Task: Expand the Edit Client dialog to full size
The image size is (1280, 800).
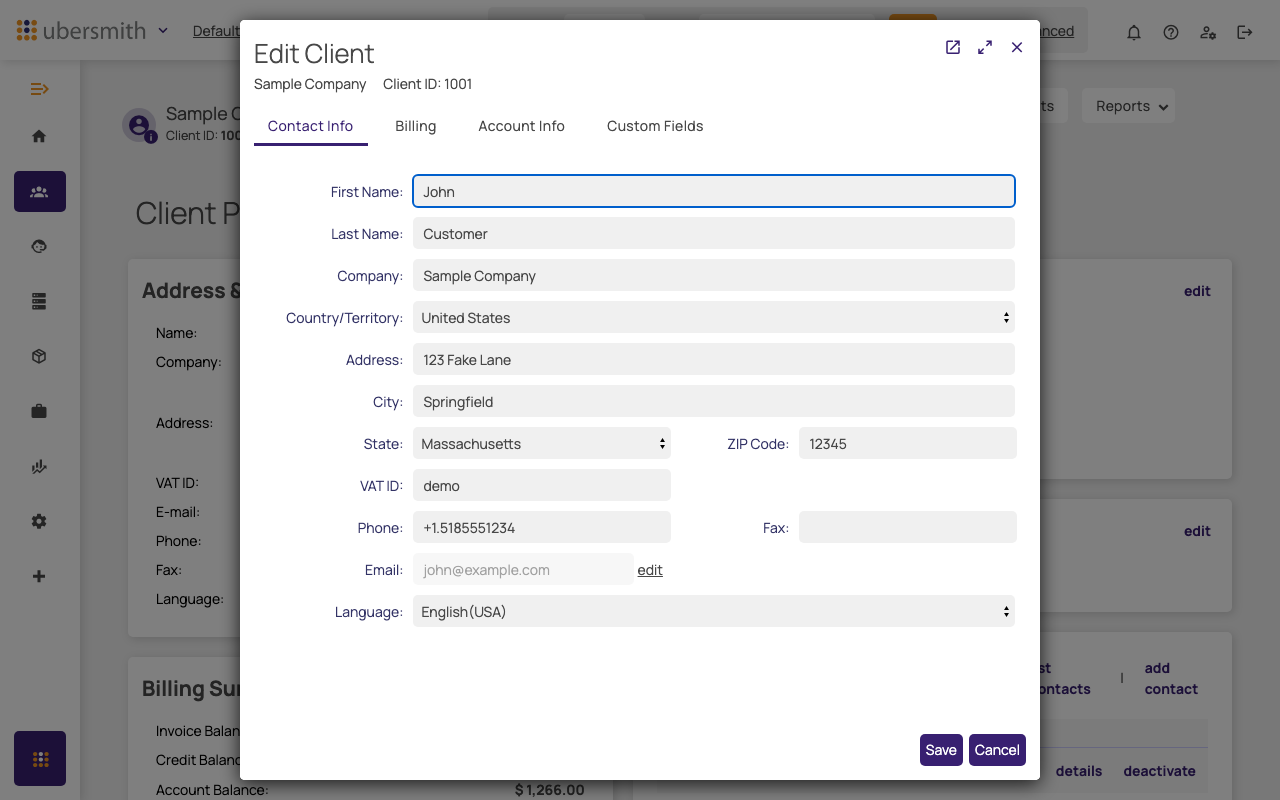Action: pyautogui.click(x=985, y=47)
